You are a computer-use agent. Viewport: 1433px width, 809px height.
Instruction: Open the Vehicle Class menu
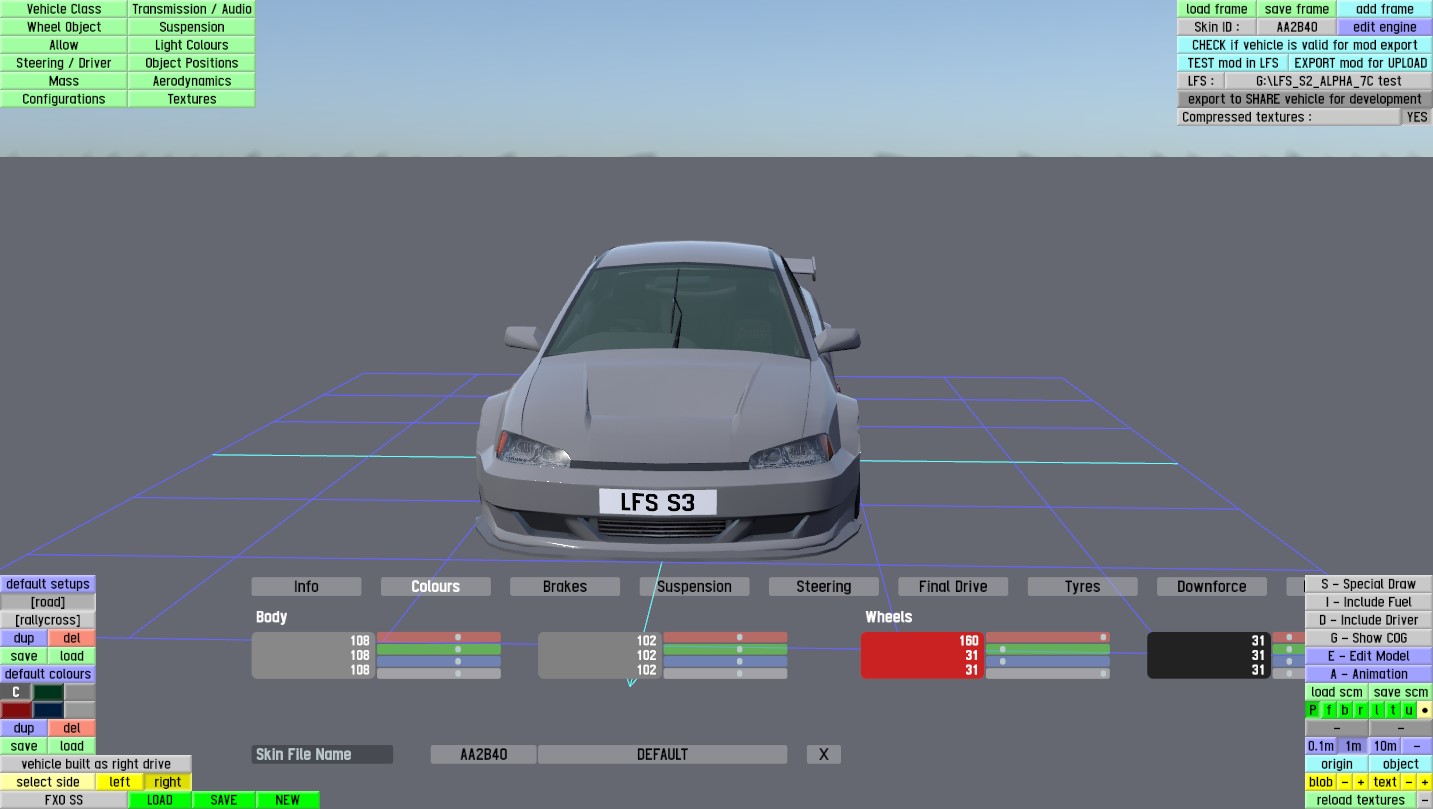click(x=64, y=9)
